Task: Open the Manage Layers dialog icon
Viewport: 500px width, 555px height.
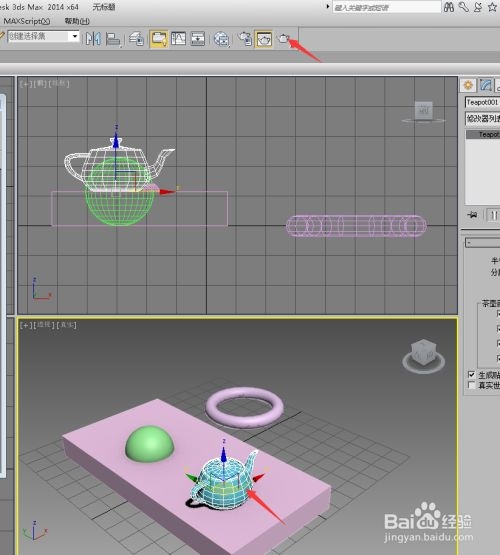Action: point(136,39)
